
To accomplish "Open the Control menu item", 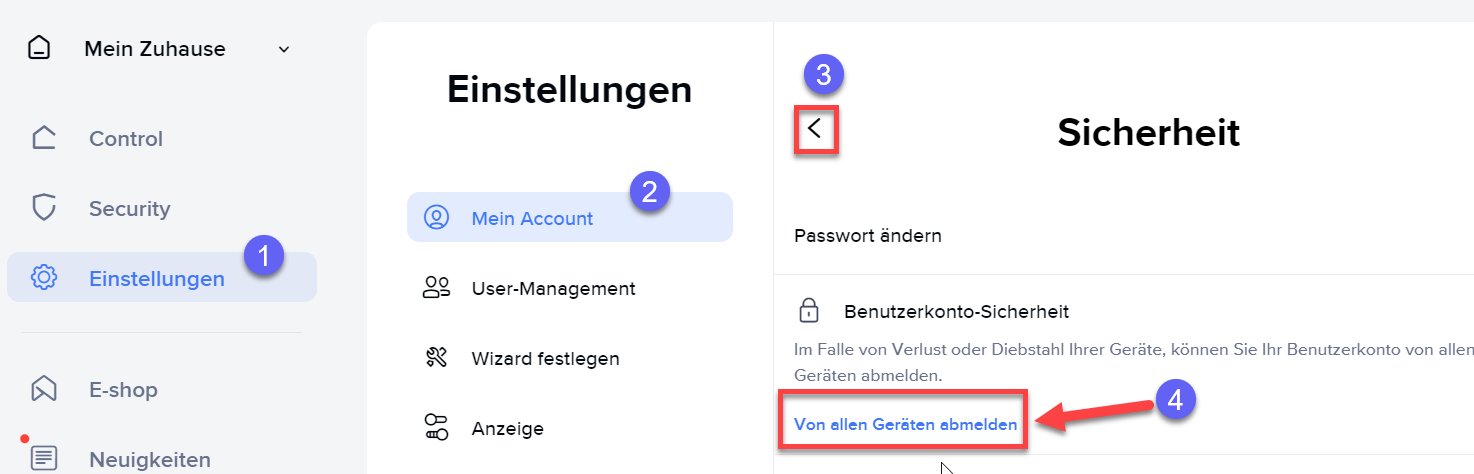I will tap(162, 138).
